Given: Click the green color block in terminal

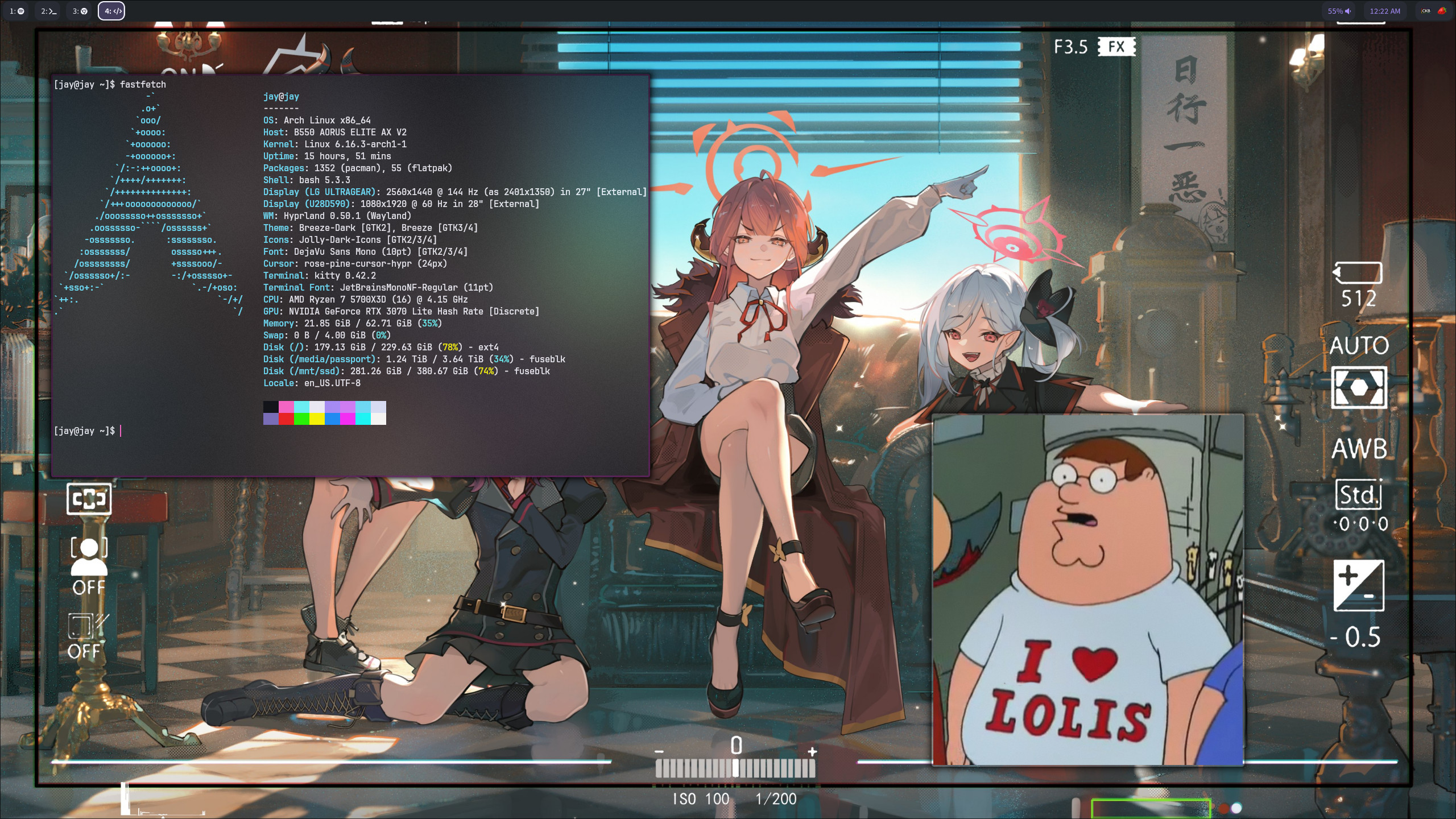Looking at the screenshot, I should pyautogui.click(x=301, y=419).
